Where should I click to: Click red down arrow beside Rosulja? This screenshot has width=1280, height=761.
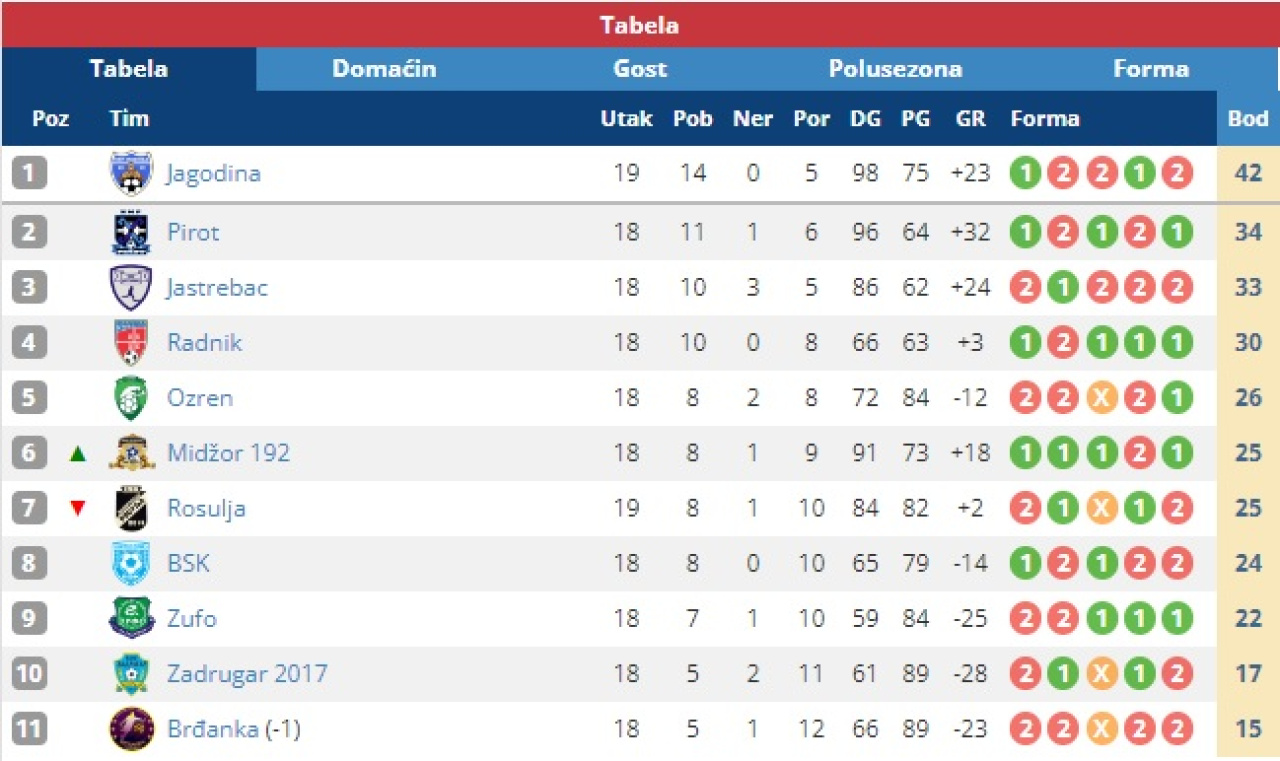(78, 508)
